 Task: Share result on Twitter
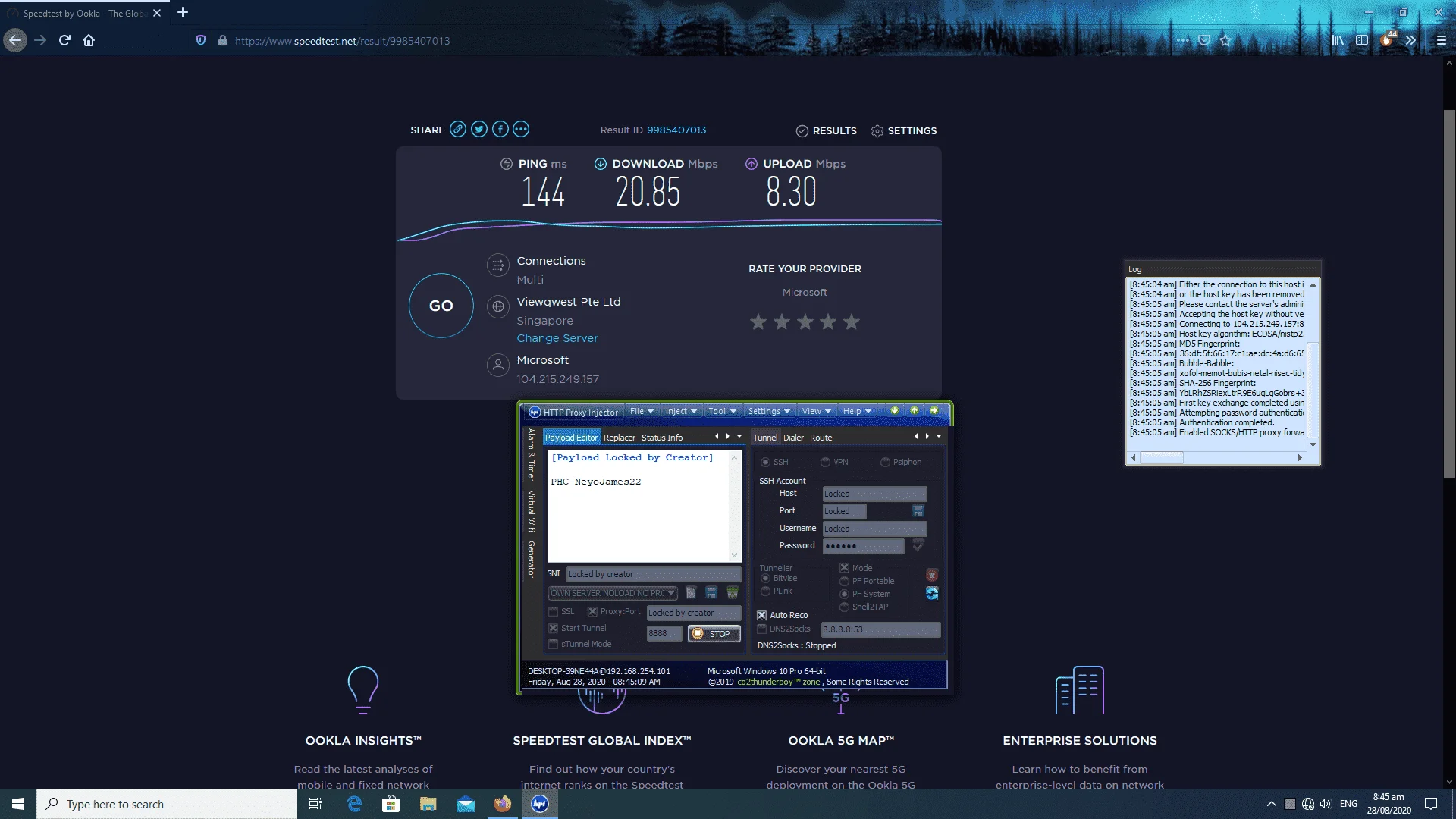tap(479, 130)
